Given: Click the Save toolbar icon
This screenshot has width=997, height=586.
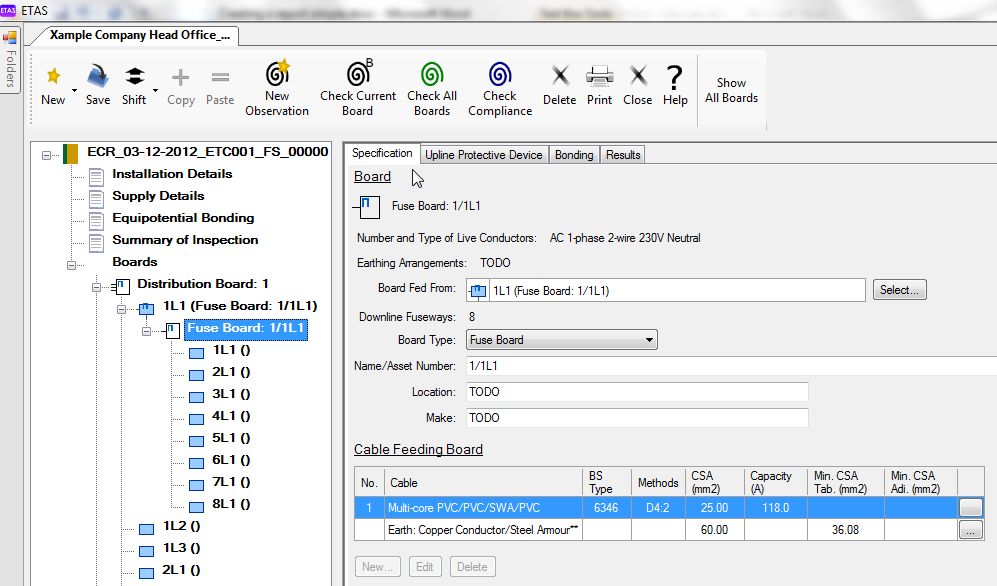Looking at the screenshot, I should click(98, 76).
